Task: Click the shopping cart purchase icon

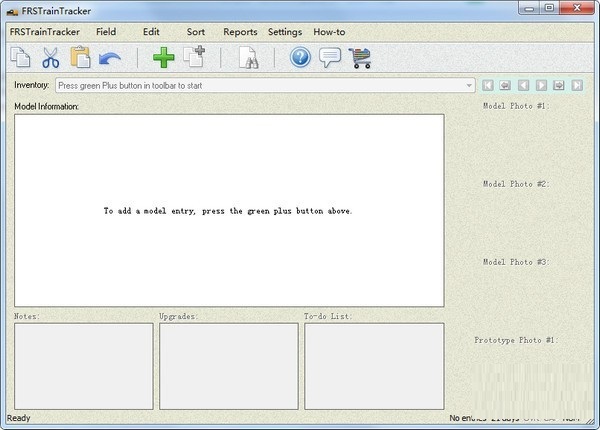Action: 360,58
